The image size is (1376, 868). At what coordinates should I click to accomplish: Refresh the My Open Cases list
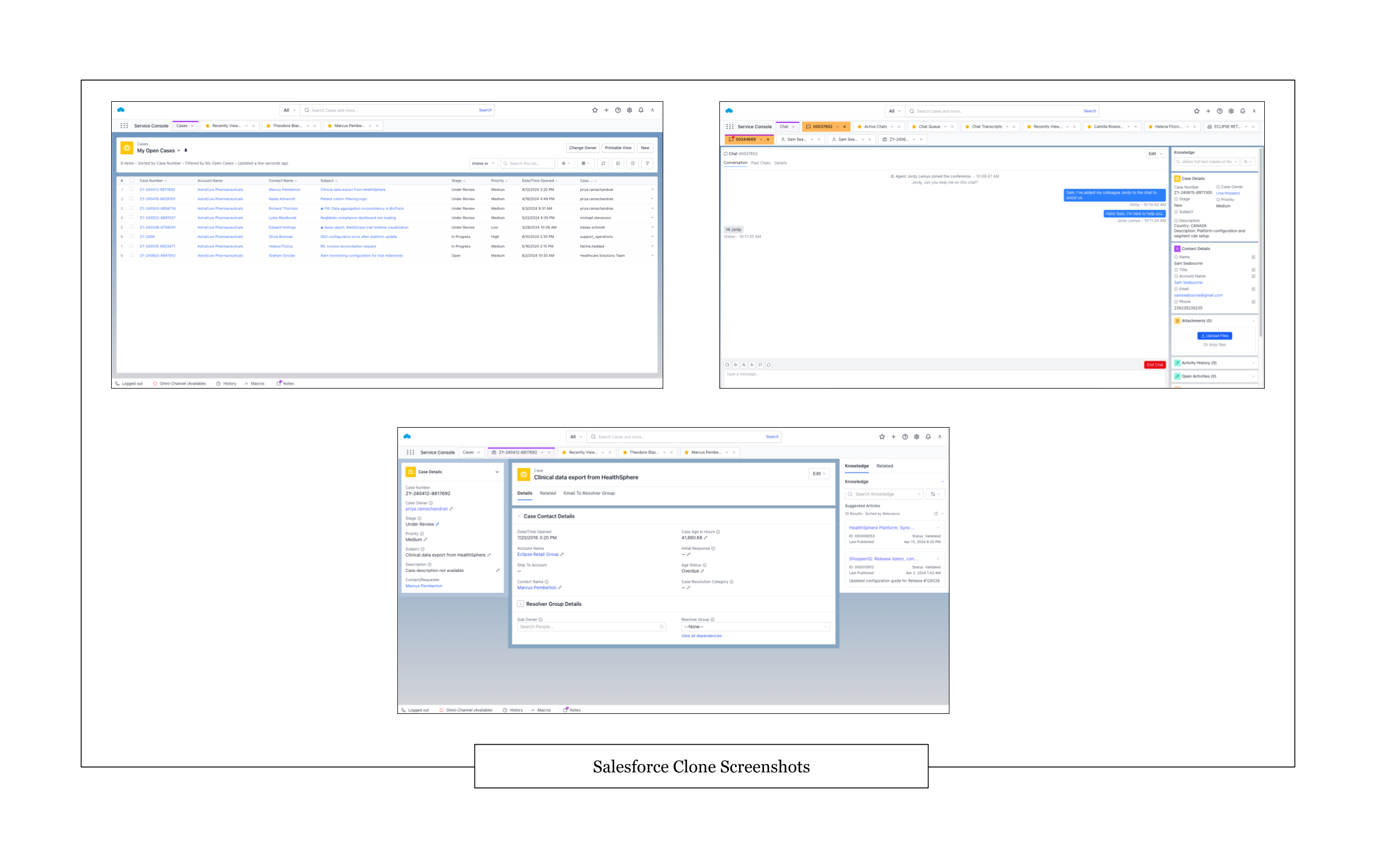tap(603, 163)
